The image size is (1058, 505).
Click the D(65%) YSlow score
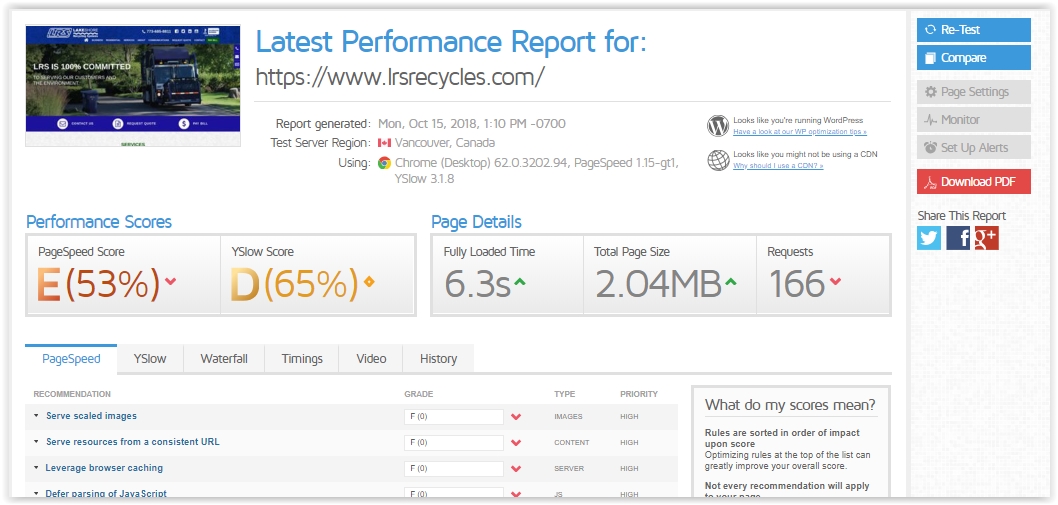294,284
